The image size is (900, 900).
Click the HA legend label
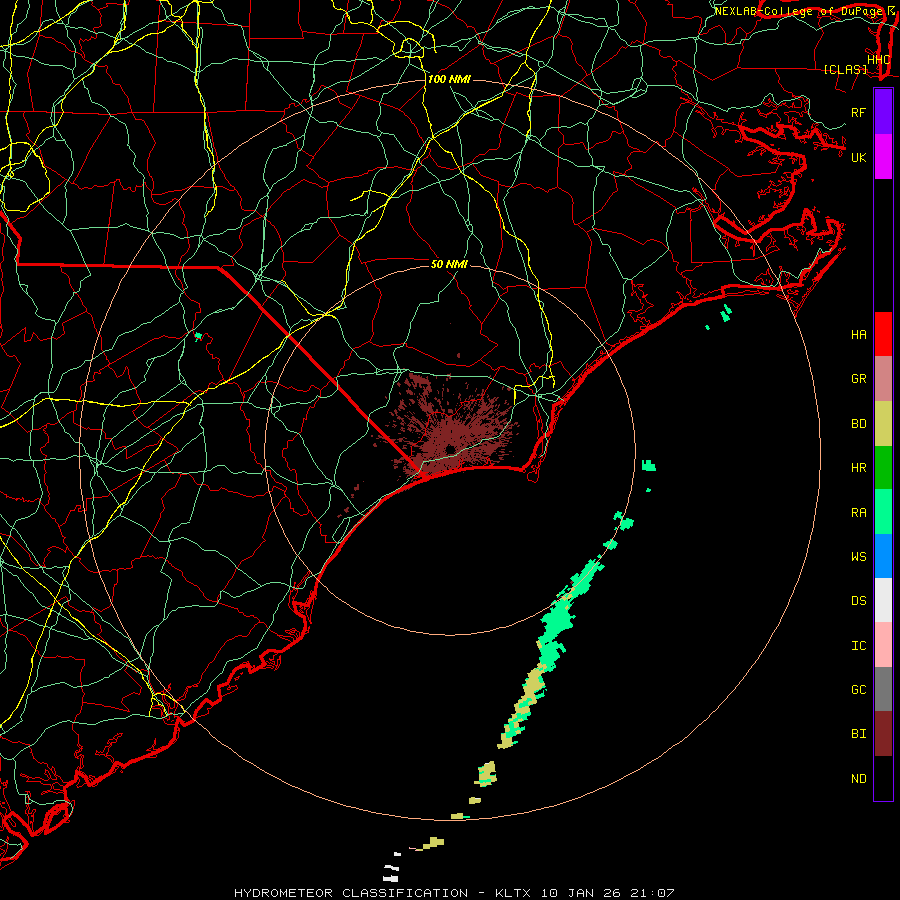[858, 335]
